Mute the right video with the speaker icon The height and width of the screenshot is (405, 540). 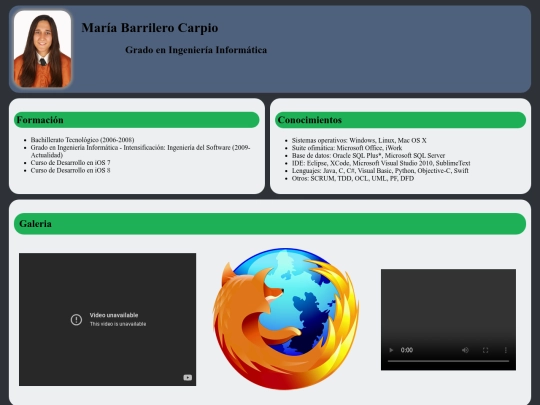click(x=465, y=350)
